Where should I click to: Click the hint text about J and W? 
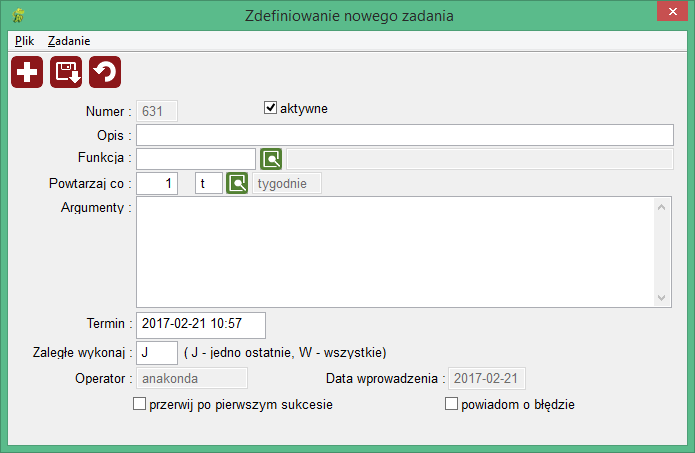[x=285, y=353]
